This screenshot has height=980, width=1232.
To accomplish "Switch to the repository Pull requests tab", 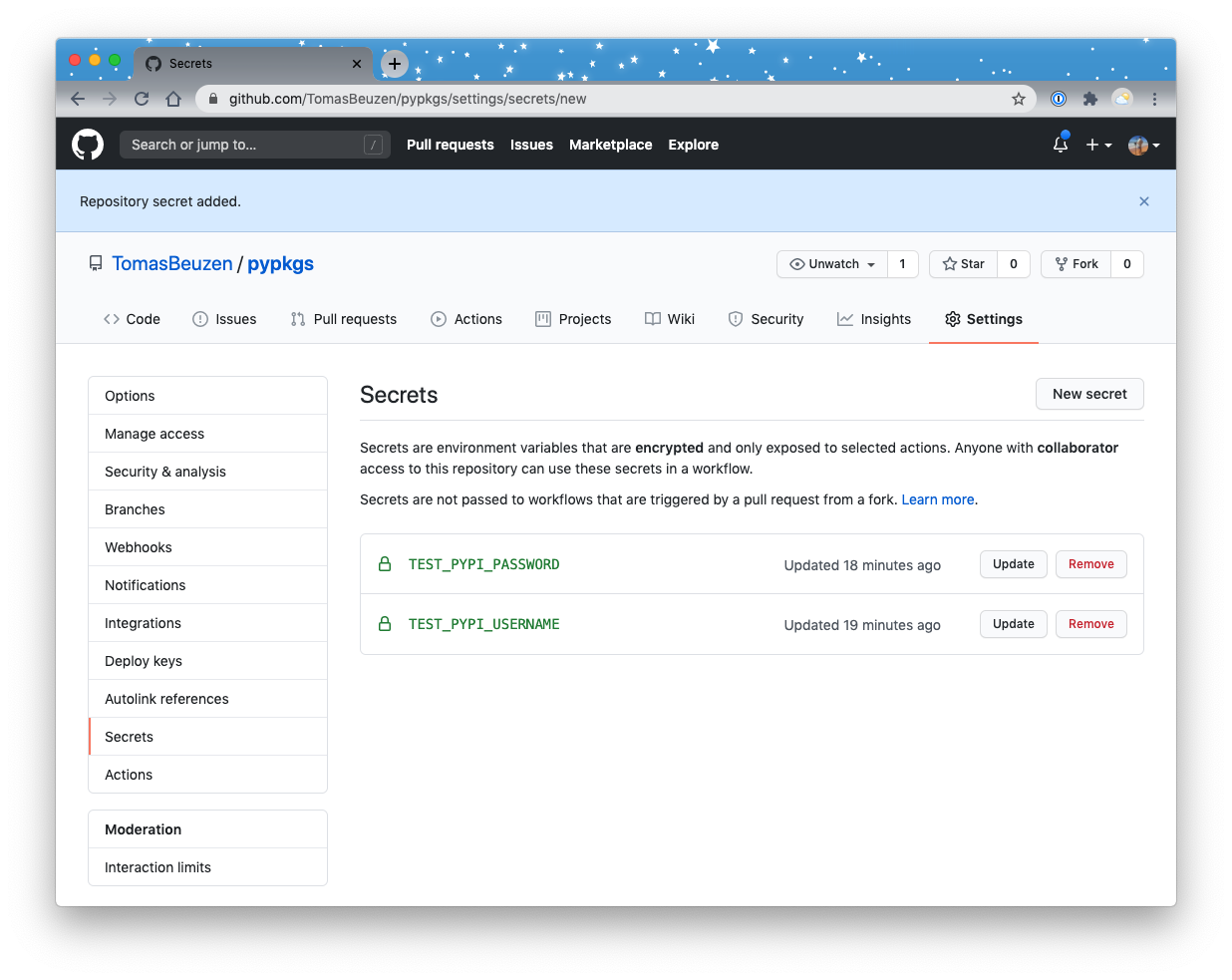I will [x=344, y=319].
